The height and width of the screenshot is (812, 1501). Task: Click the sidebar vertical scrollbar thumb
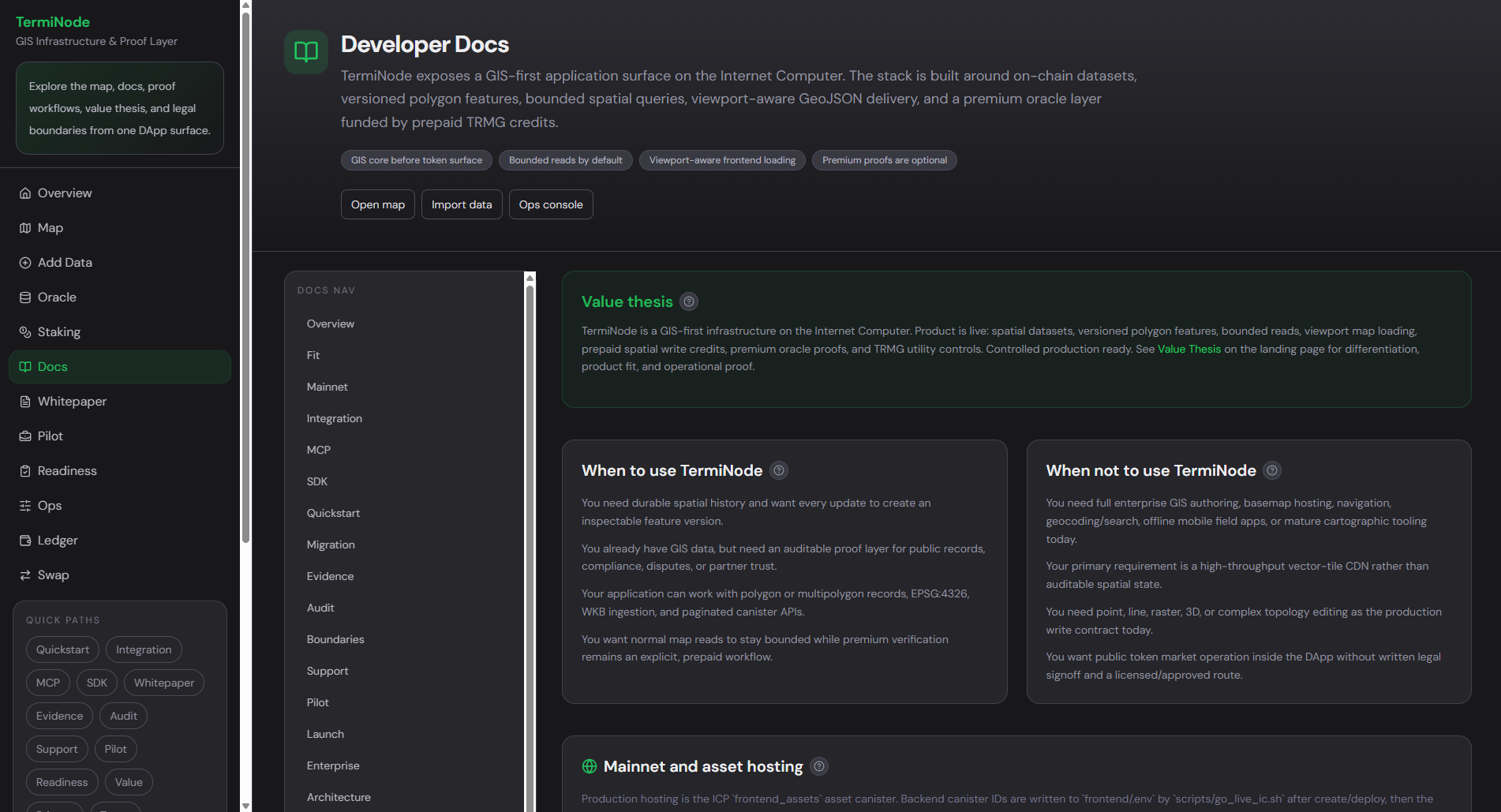245,276
